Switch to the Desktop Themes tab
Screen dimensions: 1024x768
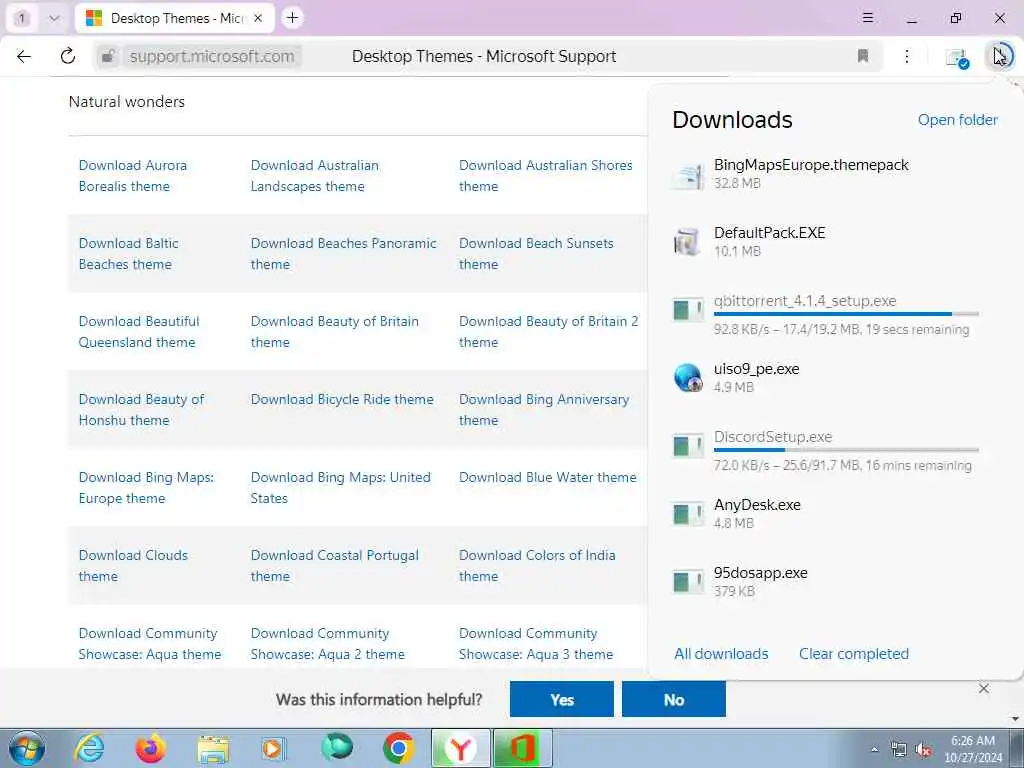pyautogui.click(x=174, y=18)
